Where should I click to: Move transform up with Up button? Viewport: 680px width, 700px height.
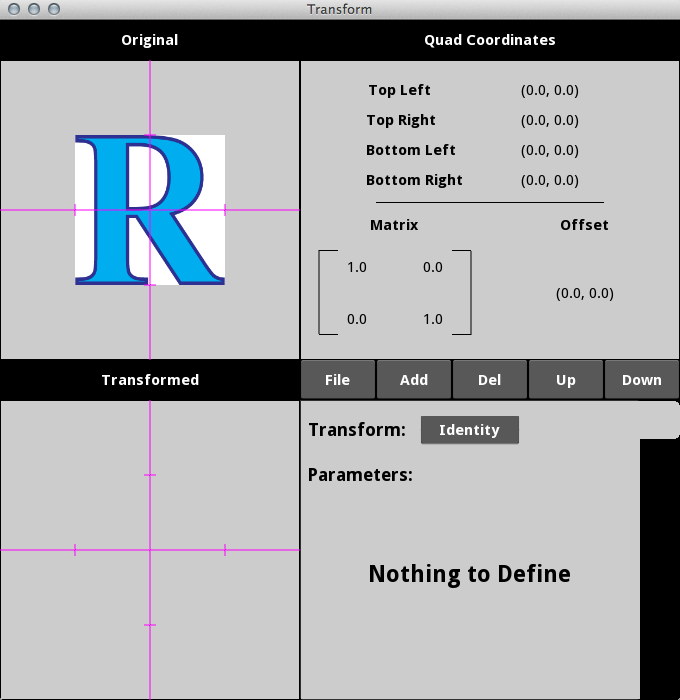(x=566, y=380)
